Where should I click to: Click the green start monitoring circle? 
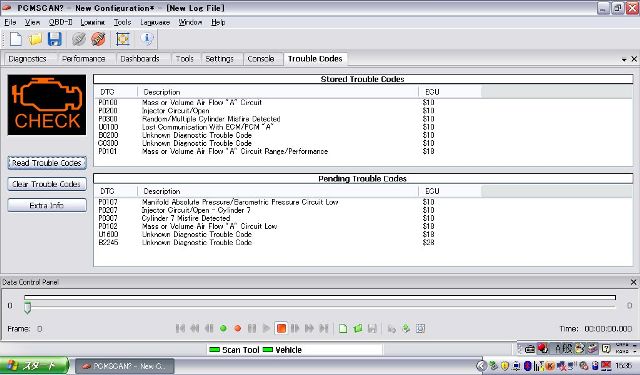(223, 328)
